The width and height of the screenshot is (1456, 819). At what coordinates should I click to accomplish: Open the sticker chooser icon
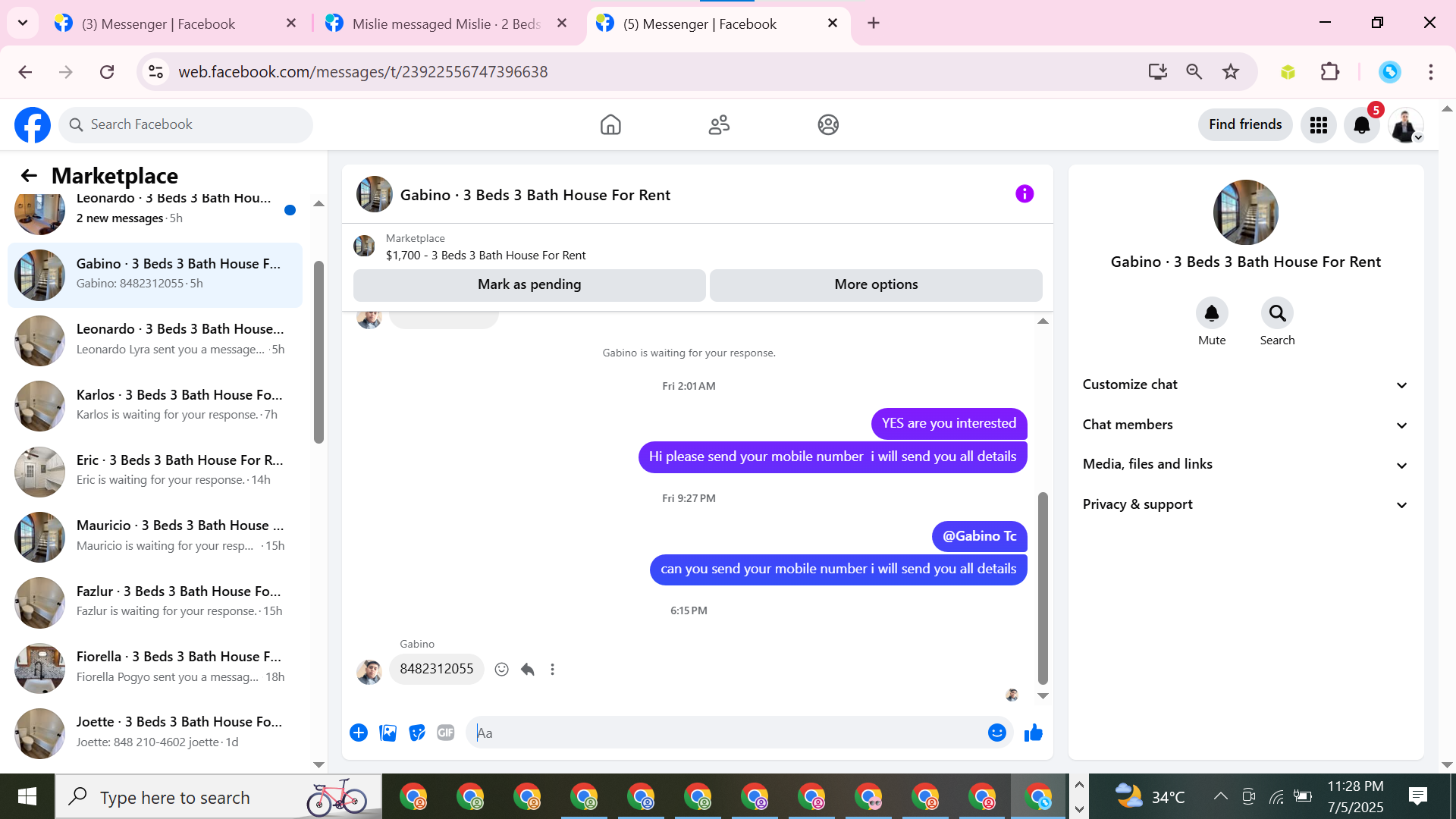(x=416, y=733)
